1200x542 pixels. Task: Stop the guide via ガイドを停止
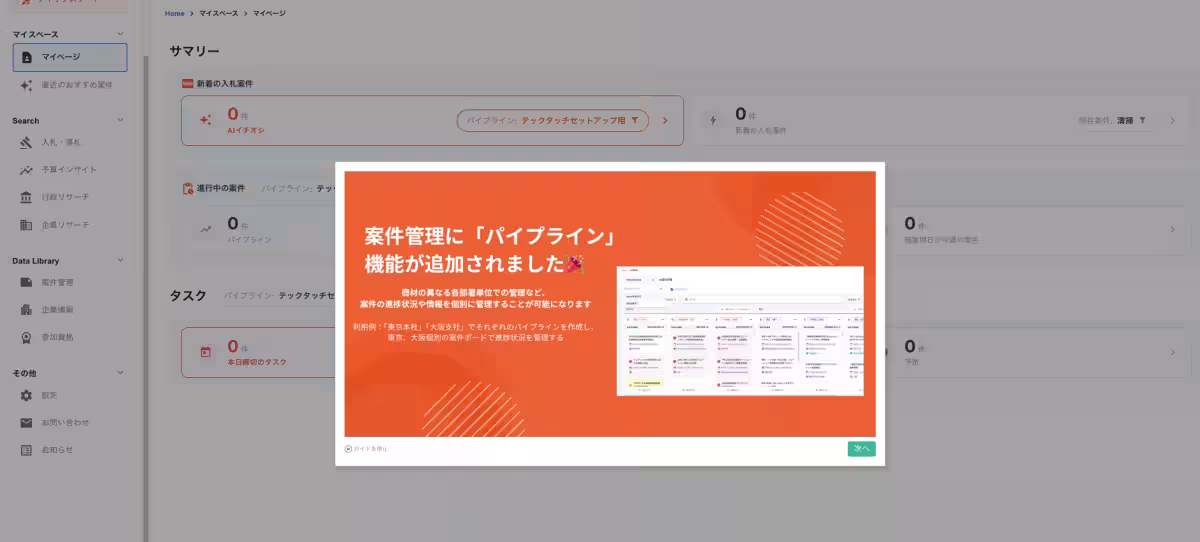point(366,449)
